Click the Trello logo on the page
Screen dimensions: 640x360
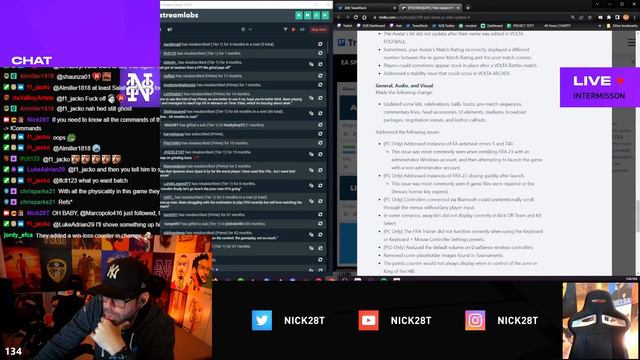347,42
